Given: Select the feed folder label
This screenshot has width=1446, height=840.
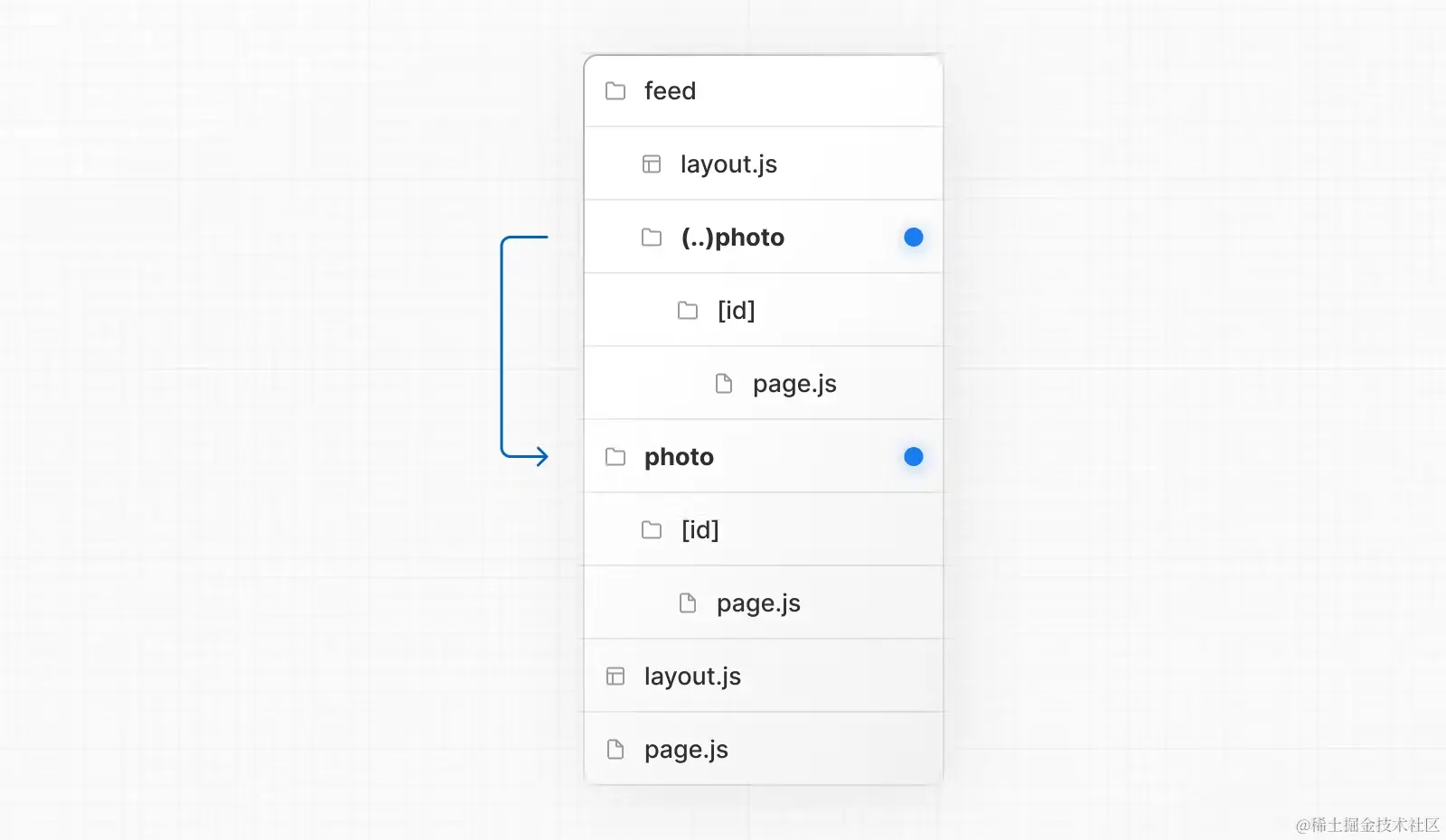Looking at the screenshot, I should click(x=670, y=91).
